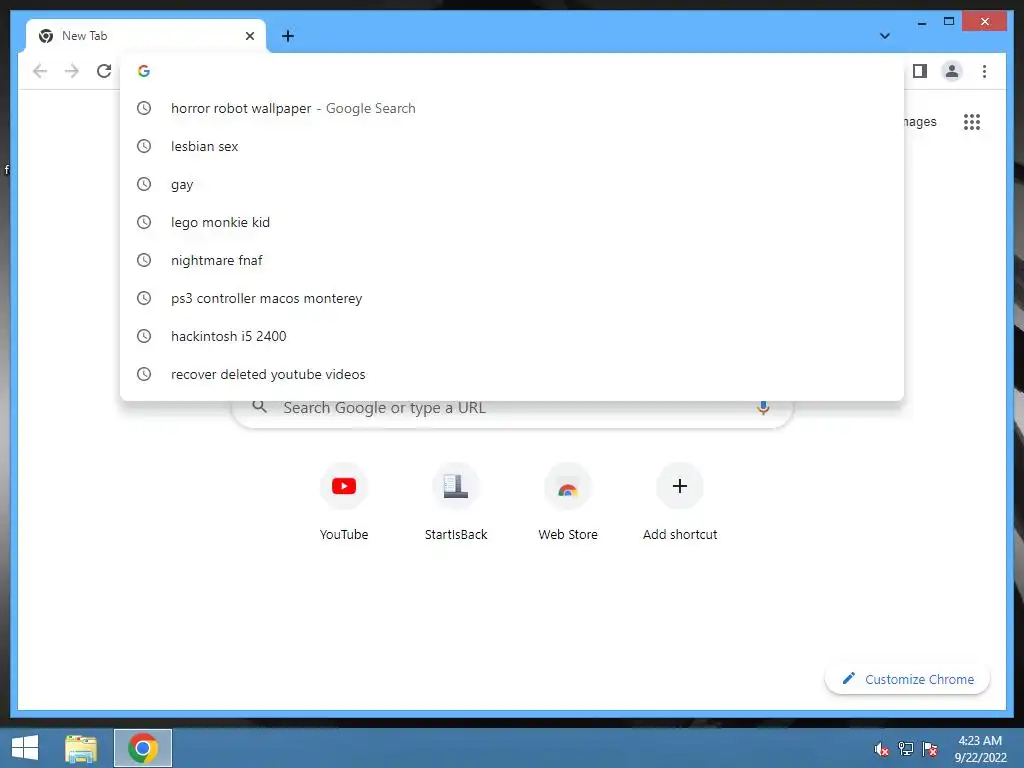Click clock icon beside hackintosh i5 2400
Image resolution: width=1024 pixels, height=768 pixels.
pos(144,336)
